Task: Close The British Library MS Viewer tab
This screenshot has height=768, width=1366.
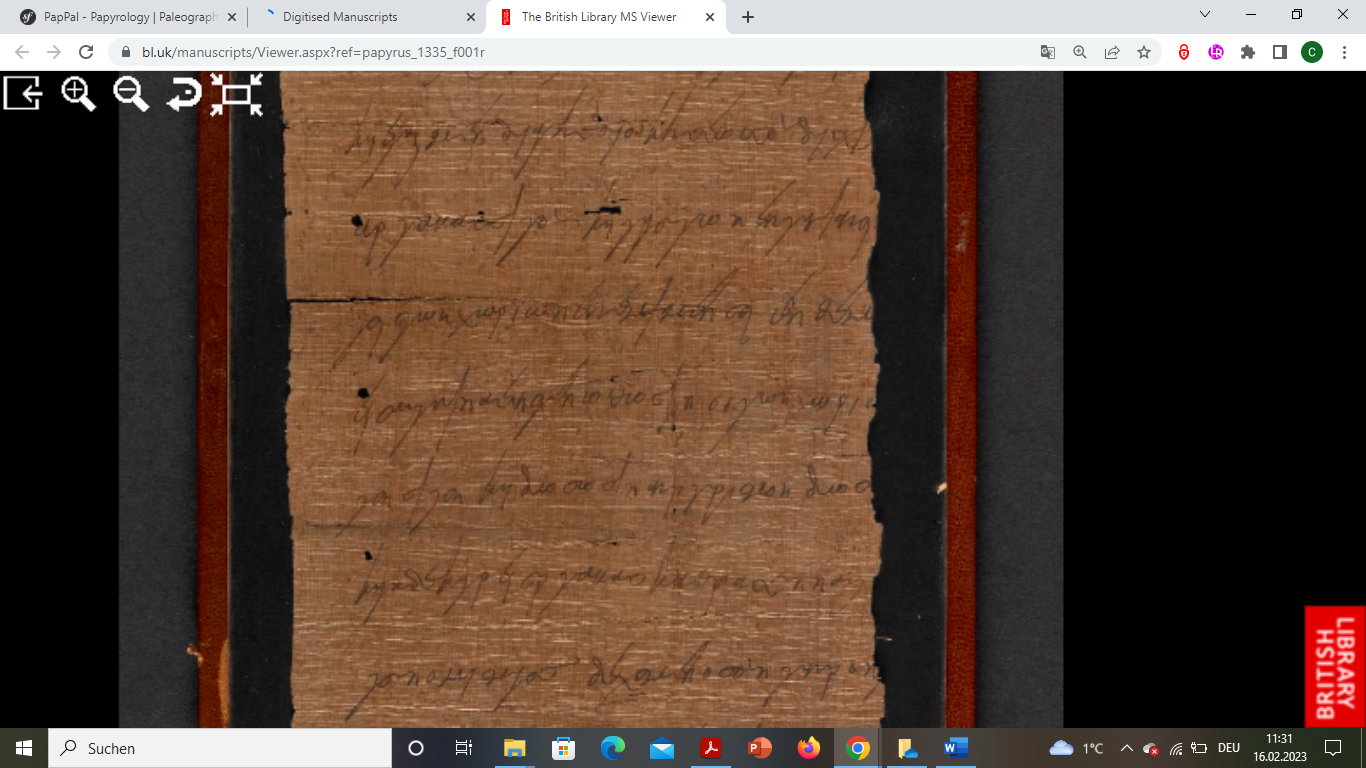Action: coord(710,17)
